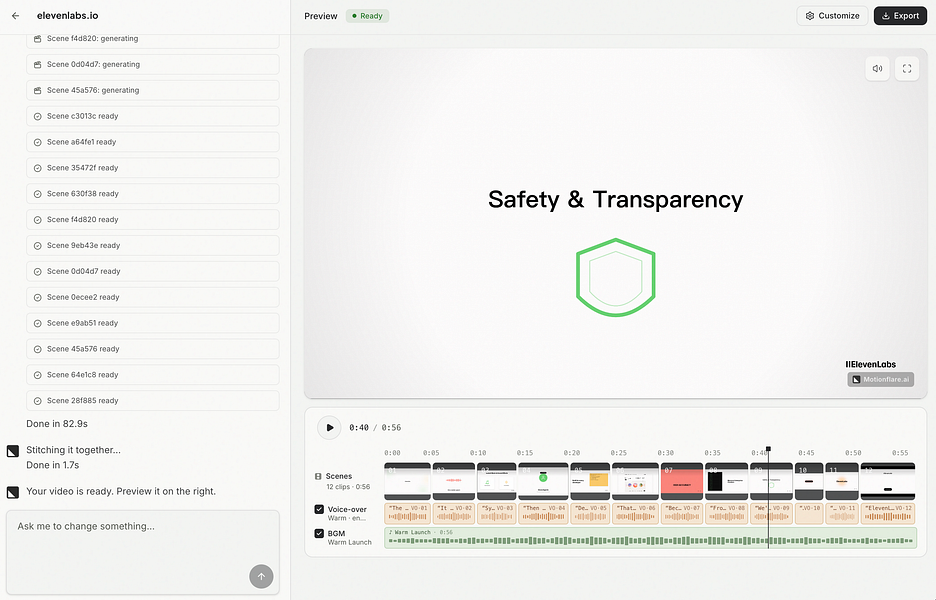Disable the Voice-over track checkbox
This screenshot has width=936, height=600.
pyautogui.click(x=319, y=509)
